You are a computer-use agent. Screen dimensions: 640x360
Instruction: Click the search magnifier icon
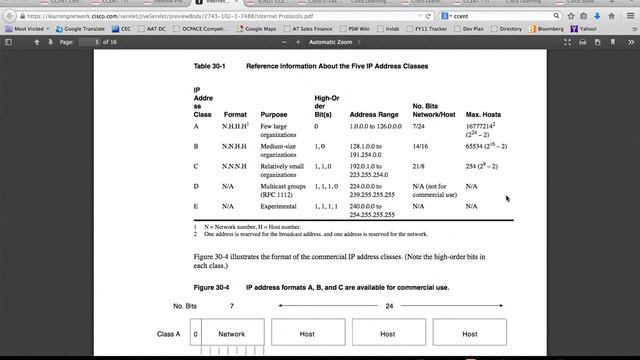pos(556,16)
